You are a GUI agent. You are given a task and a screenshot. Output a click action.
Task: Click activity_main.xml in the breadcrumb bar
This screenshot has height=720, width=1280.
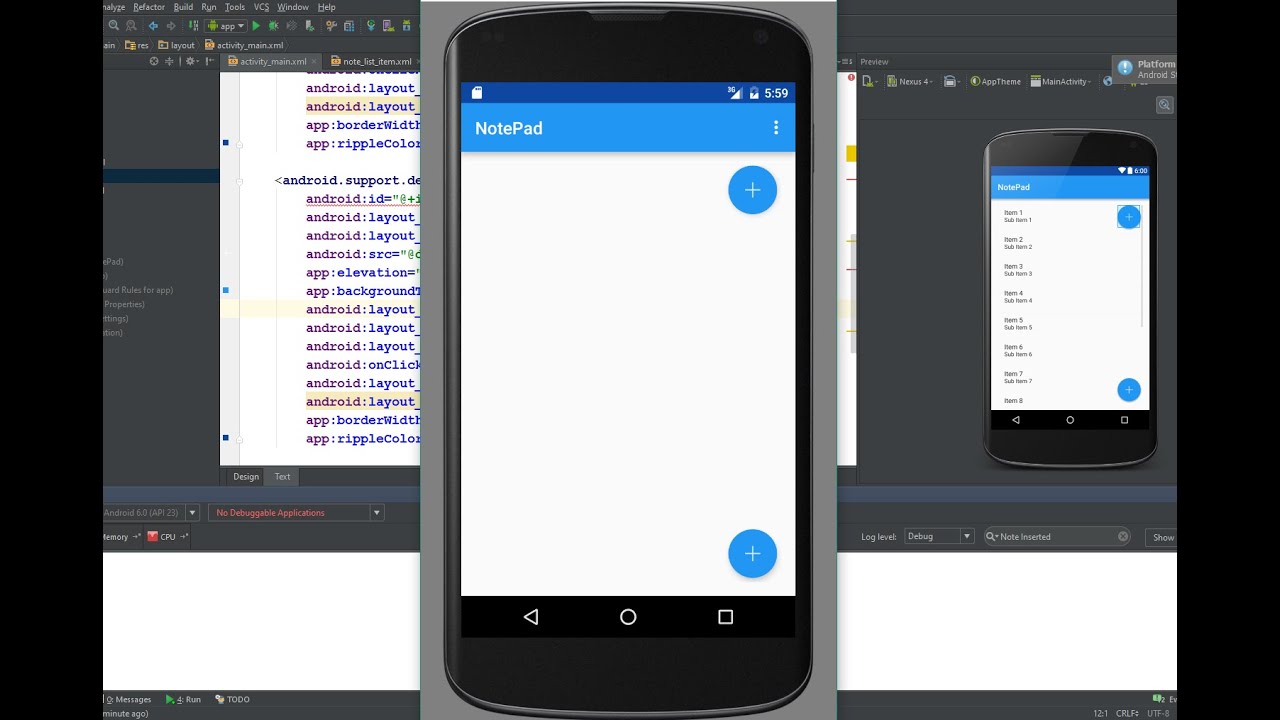tap(244, 45)
